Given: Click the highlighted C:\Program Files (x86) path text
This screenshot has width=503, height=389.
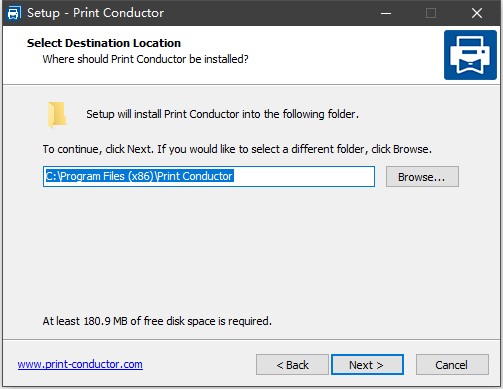Looking at the screenshot, I should [x=139, y=176].
